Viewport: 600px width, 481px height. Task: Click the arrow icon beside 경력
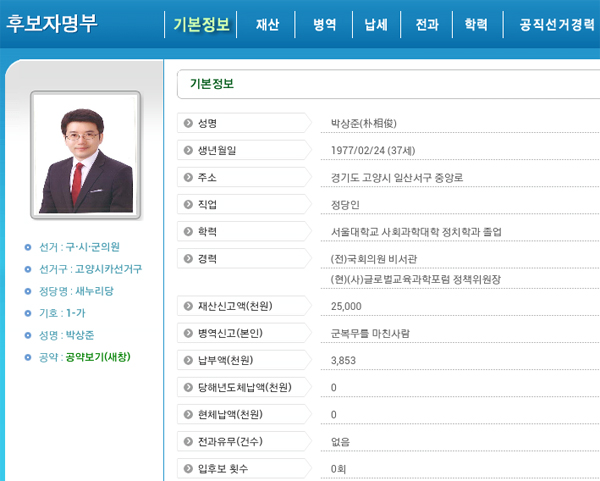coord(187,259)
